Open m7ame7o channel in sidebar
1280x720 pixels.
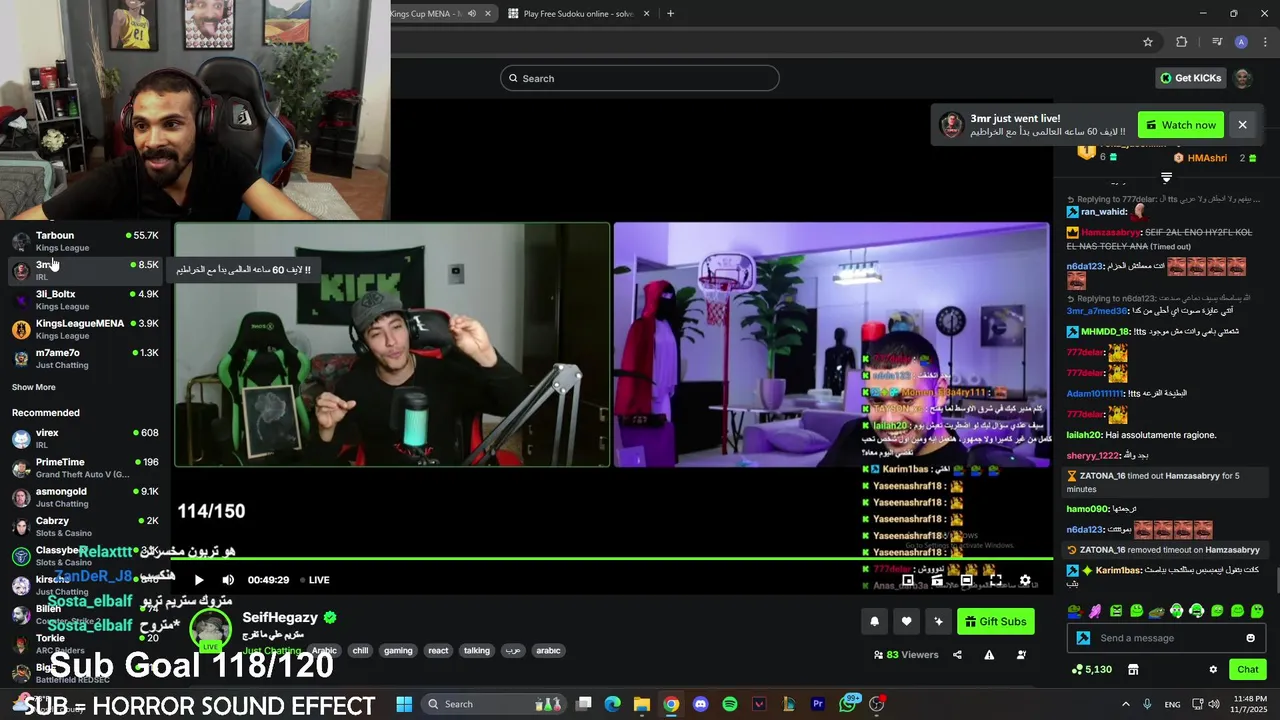[85, 358]
